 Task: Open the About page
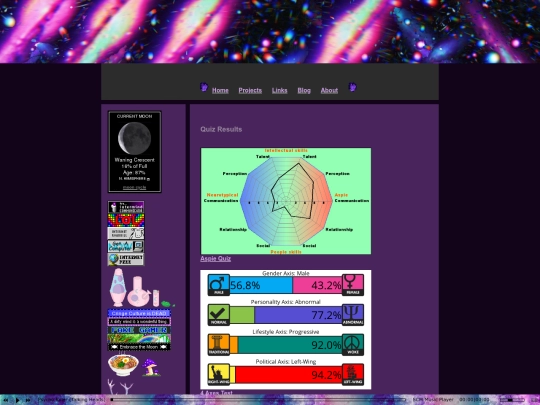pos(329,90)
